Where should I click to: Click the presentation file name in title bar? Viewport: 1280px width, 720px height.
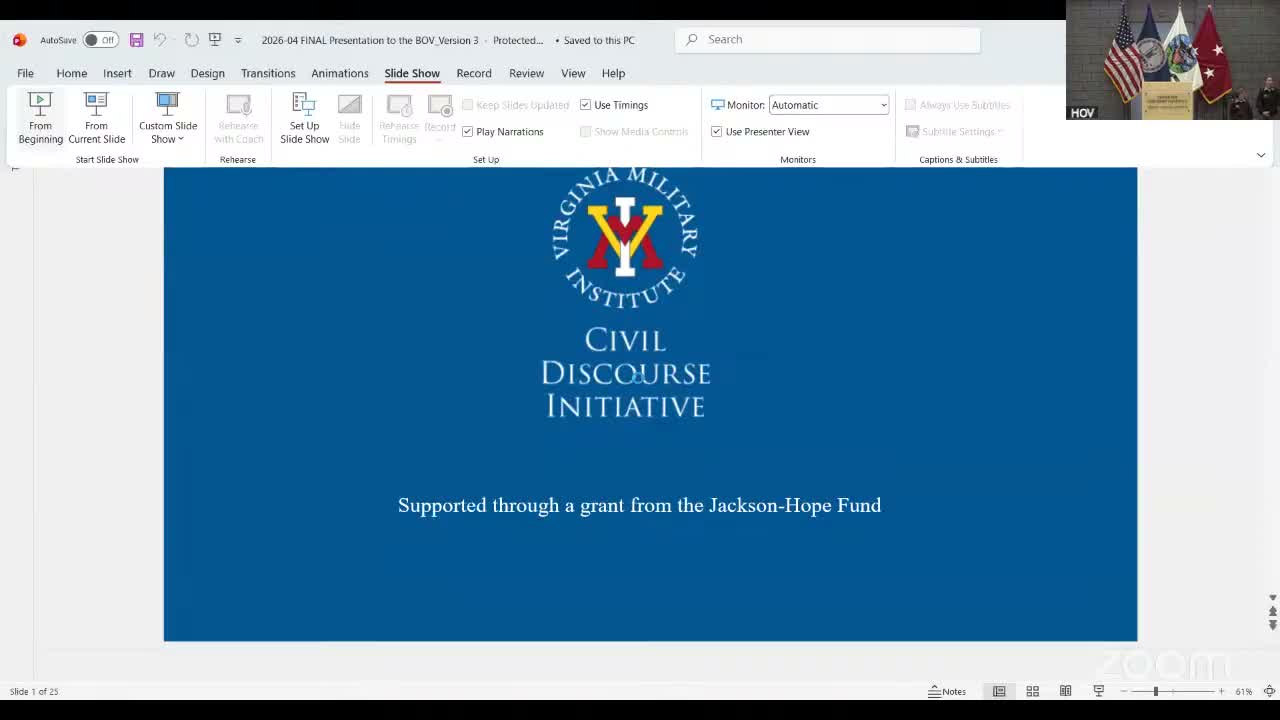pos(370,40)
